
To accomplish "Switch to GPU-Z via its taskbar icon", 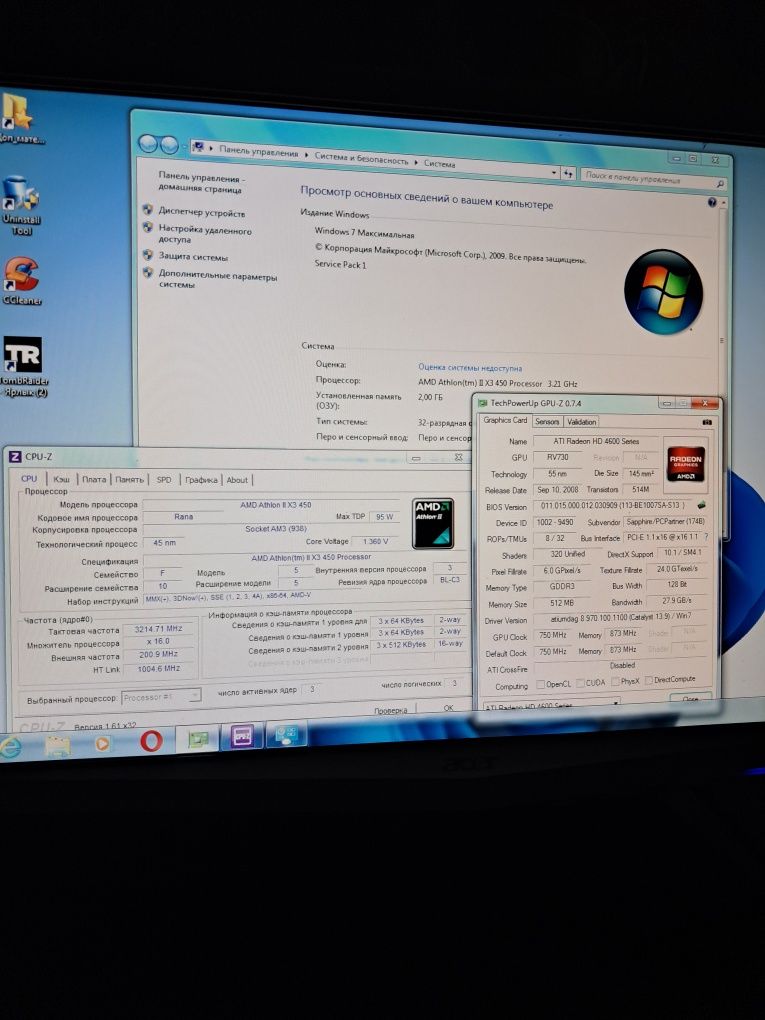I will pyautogui.click(x=198, y=739).
